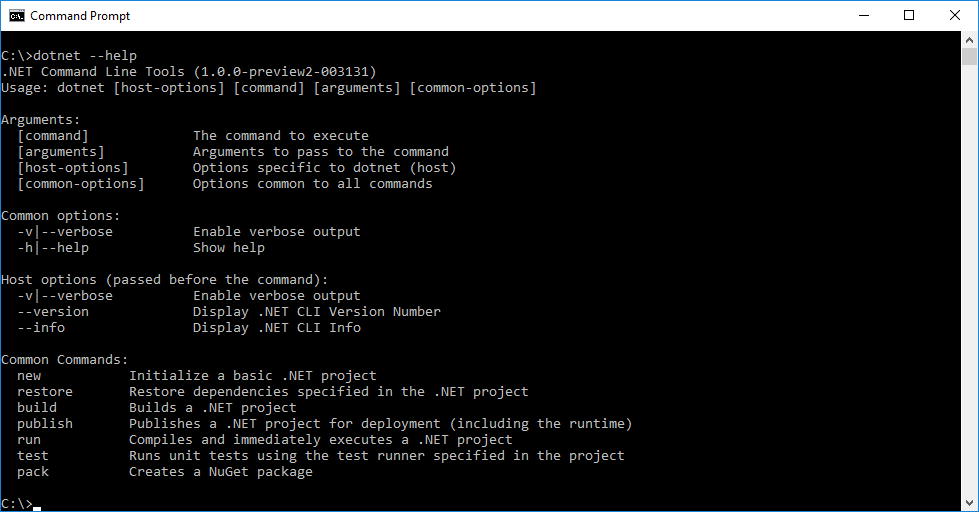Click the "build" command name
The width and height of the screenshot is (979, 512).
coord(37,408)
